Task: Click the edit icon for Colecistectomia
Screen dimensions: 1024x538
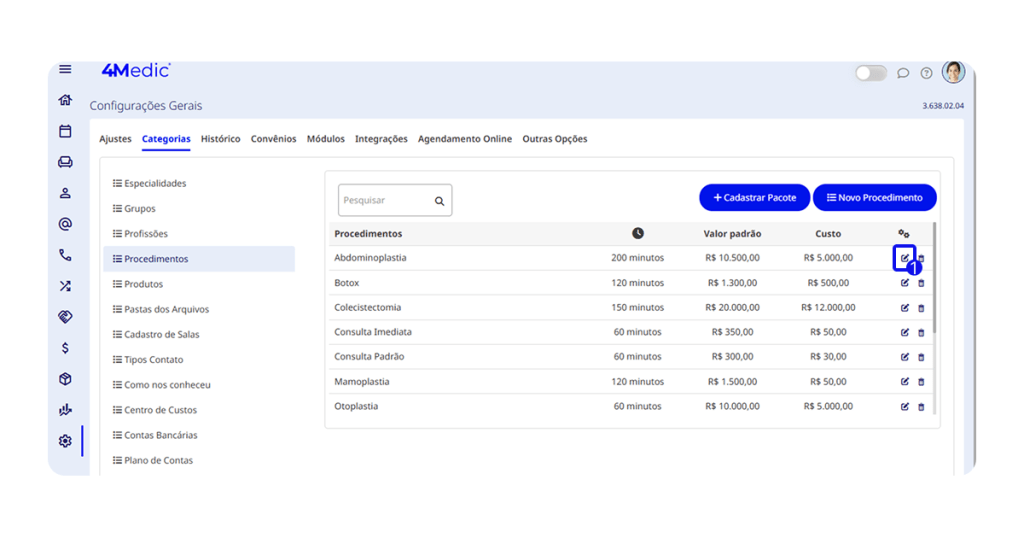Action: pos(905,308)
